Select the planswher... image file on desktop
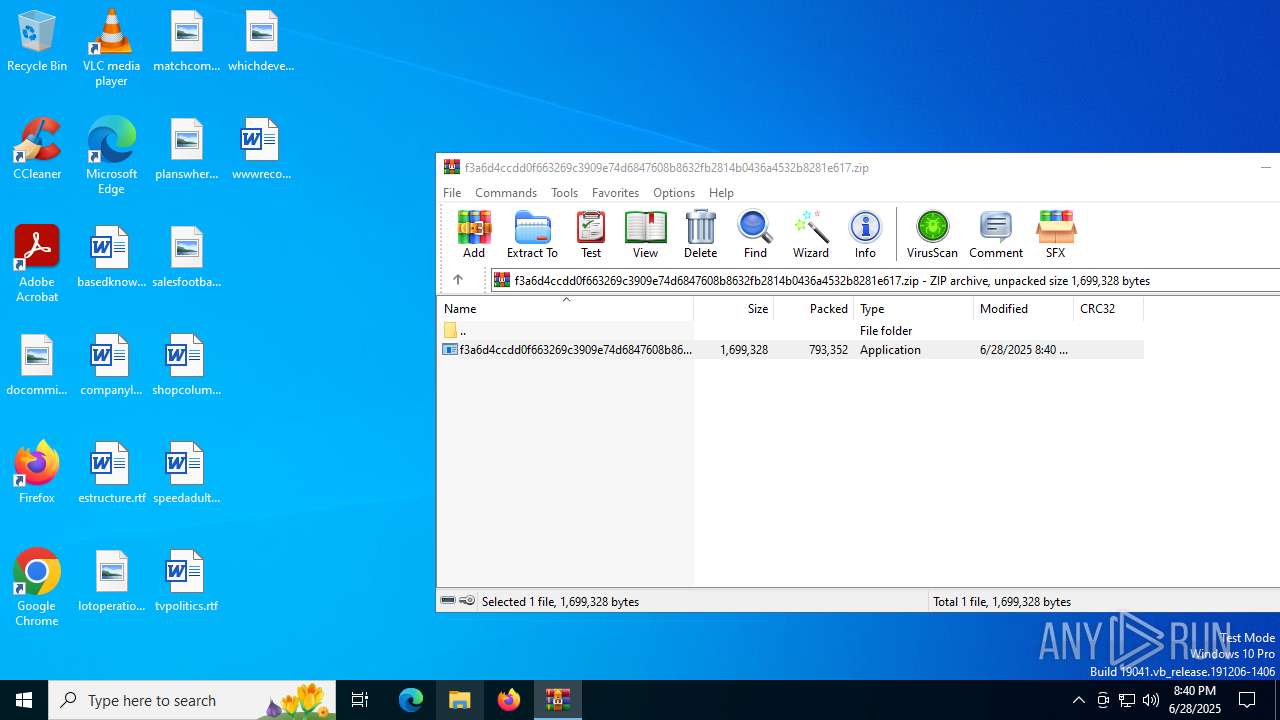This screenshot has width=1280, height=720. [x=186, y=149]
